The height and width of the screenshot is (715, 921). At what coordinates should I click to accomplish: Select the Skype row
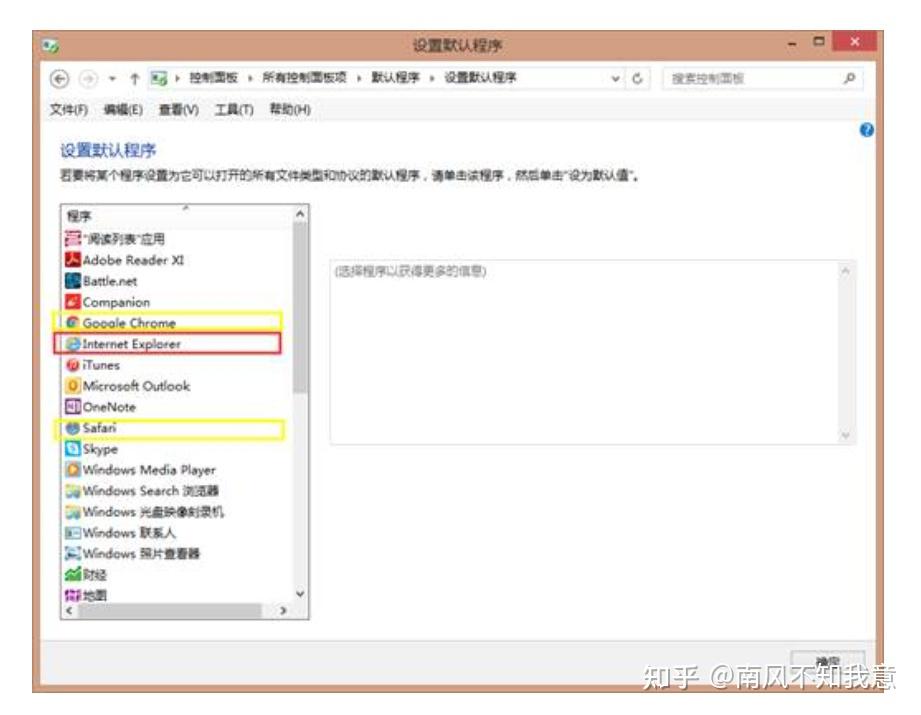coord(177,449)
